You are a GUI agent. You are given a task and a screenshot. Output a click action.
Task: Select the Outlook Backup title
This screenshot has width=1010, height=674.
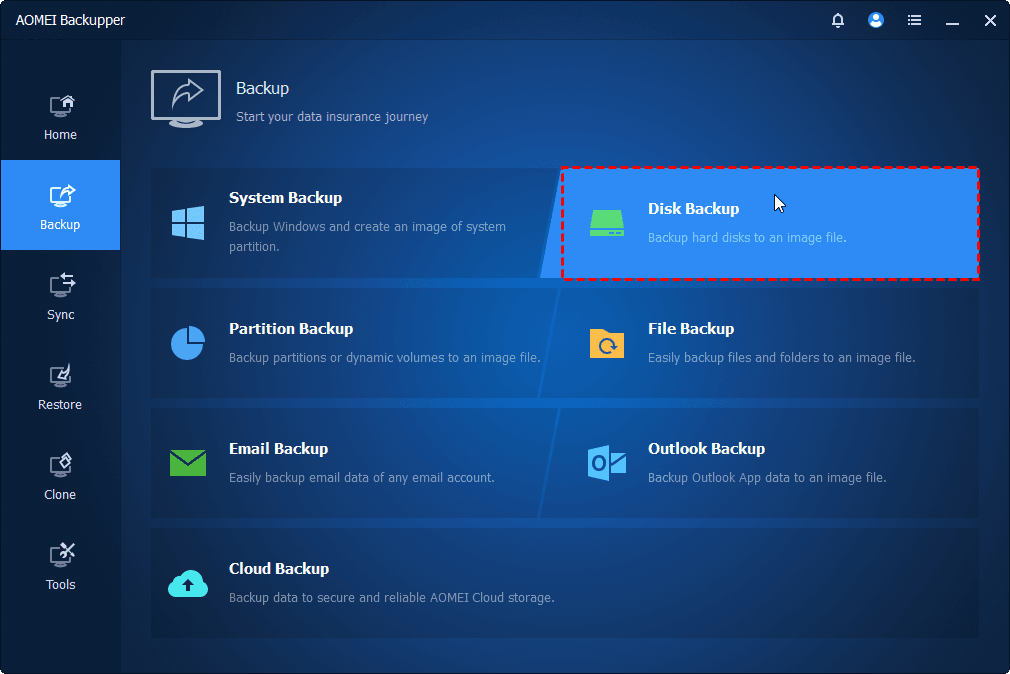[706, 448]
